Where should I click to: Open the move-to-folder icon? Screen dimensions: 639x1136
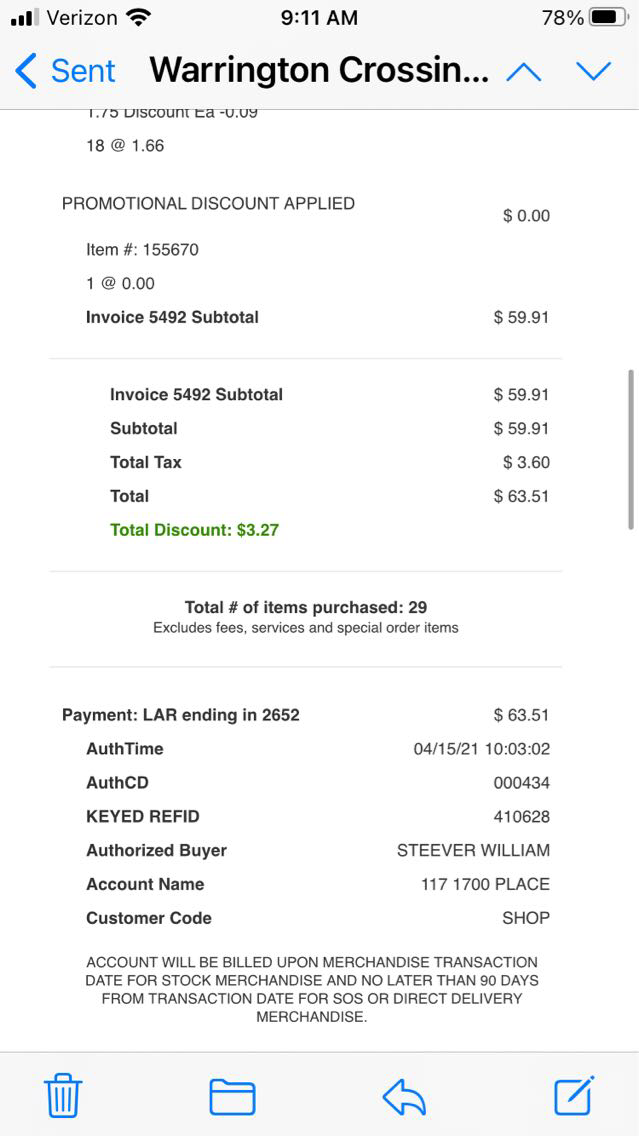232,1096
